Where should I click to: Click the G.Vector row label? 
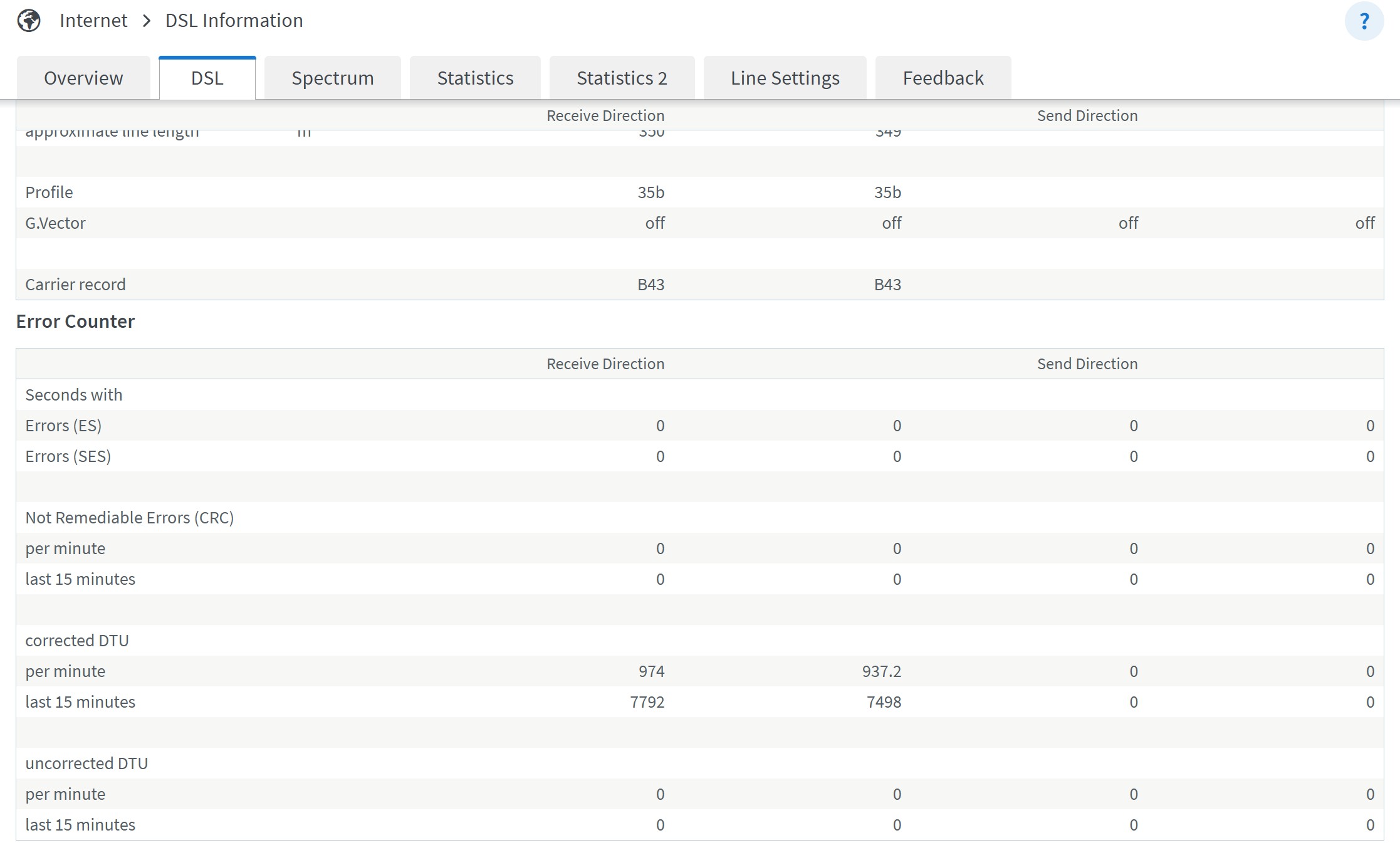pos(55,223)
